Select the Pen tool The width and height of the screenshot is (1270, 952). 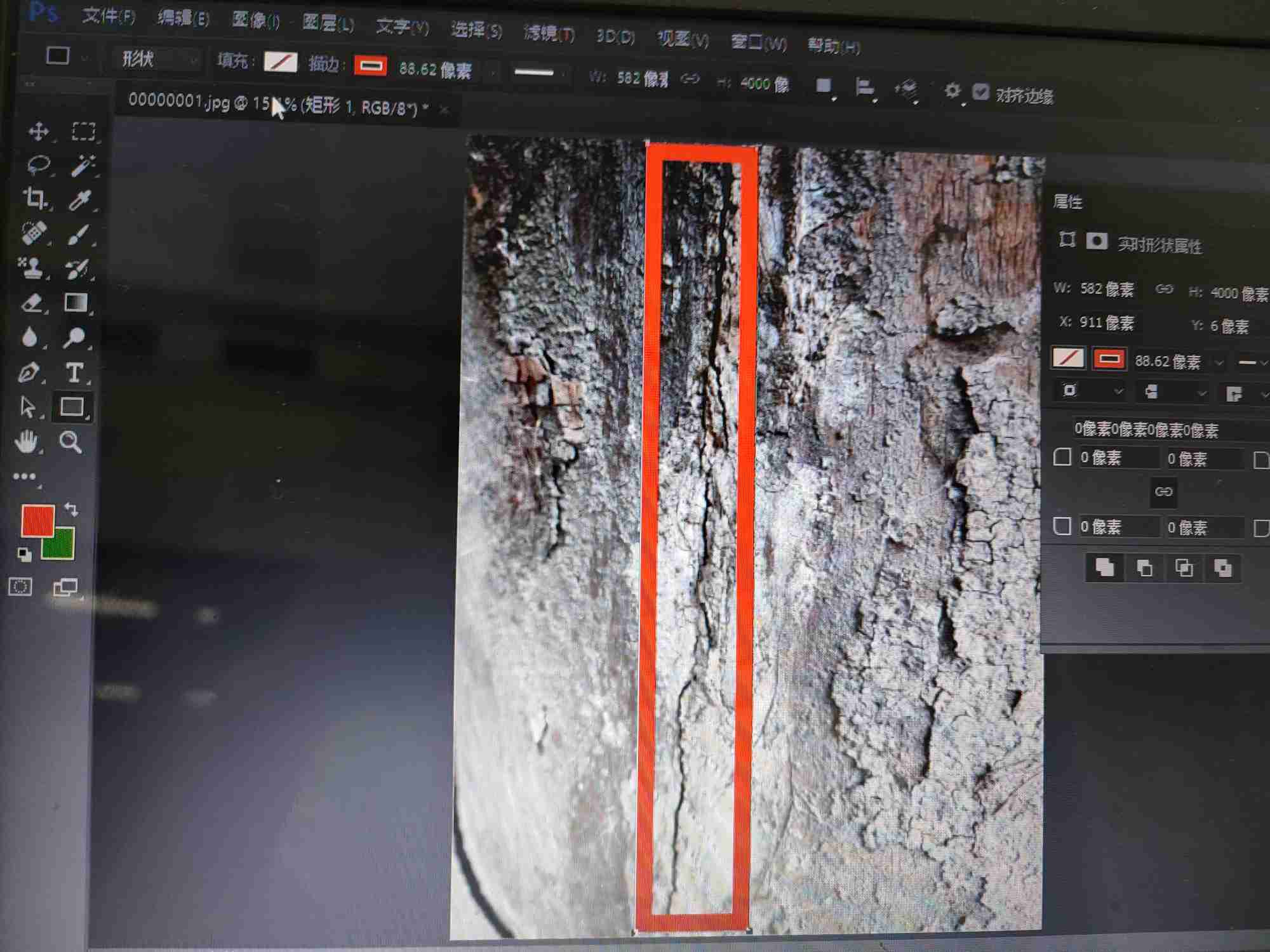(x=29, y=373)
